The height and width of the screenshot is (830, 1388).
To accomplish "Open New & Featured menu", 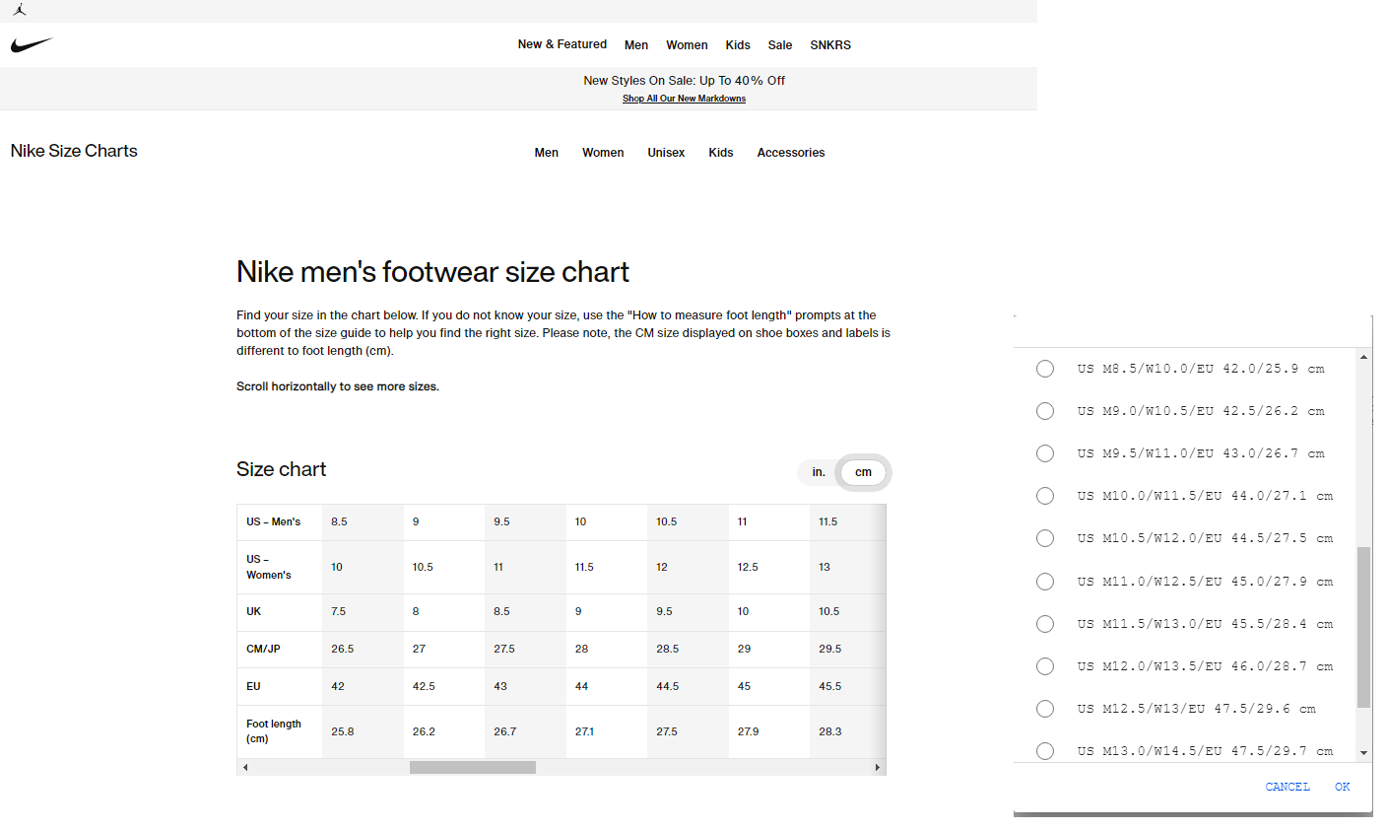I will 562,44.
